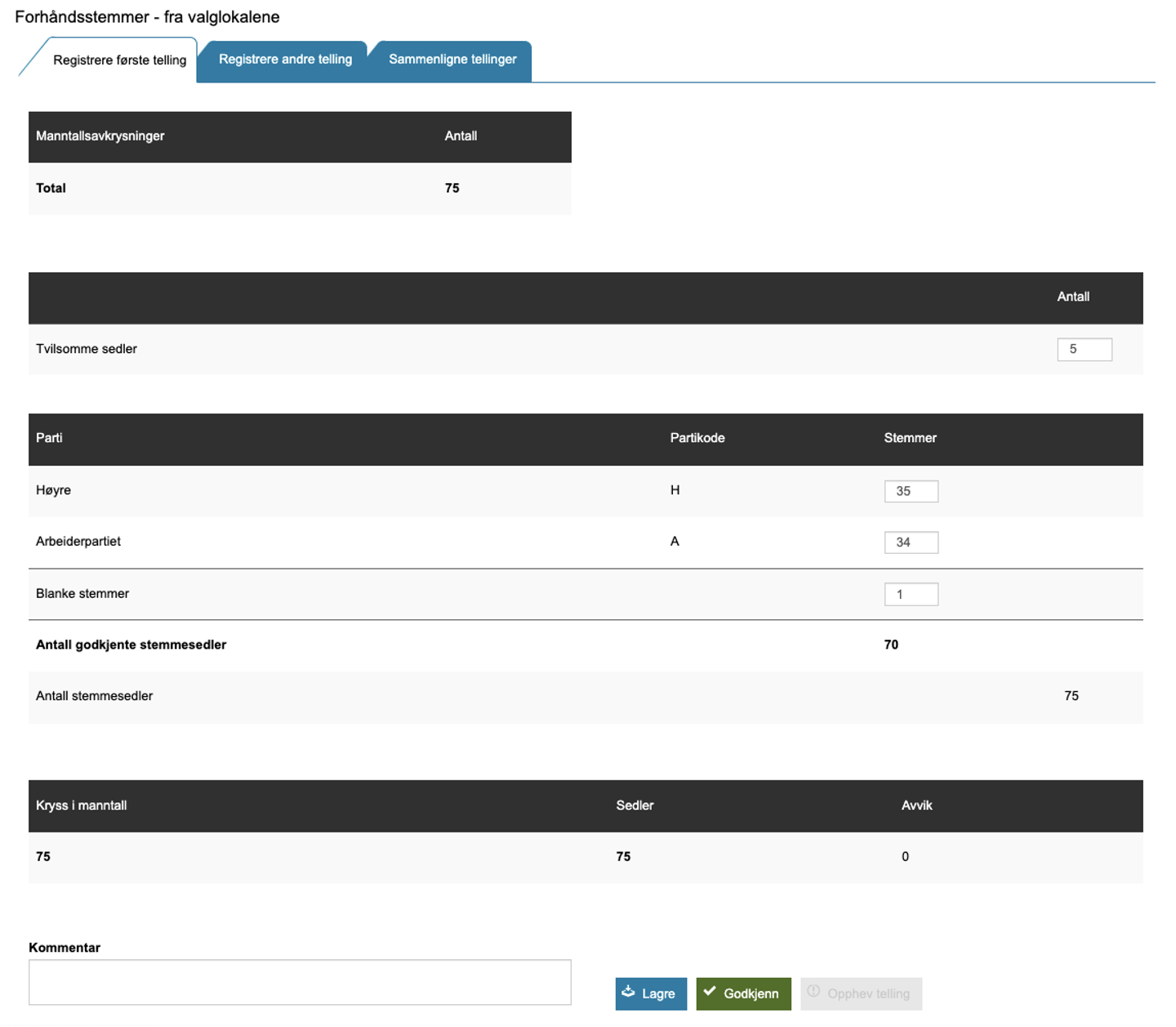Click the Manntallsavkrysninger column header
The width and height of the screenshot is (1176, 1027).
point(100,136)
